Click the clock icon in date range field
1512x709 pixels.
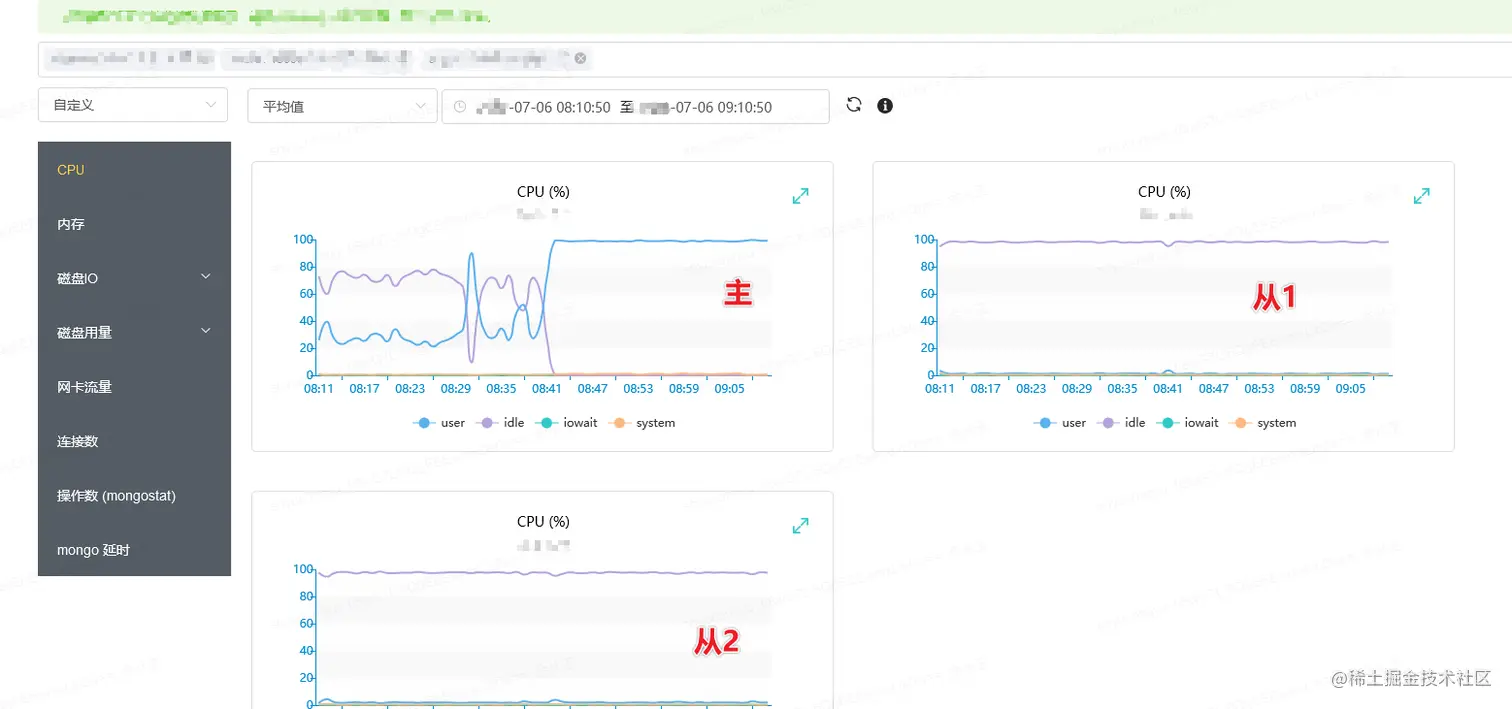click(x=460, y=107)
